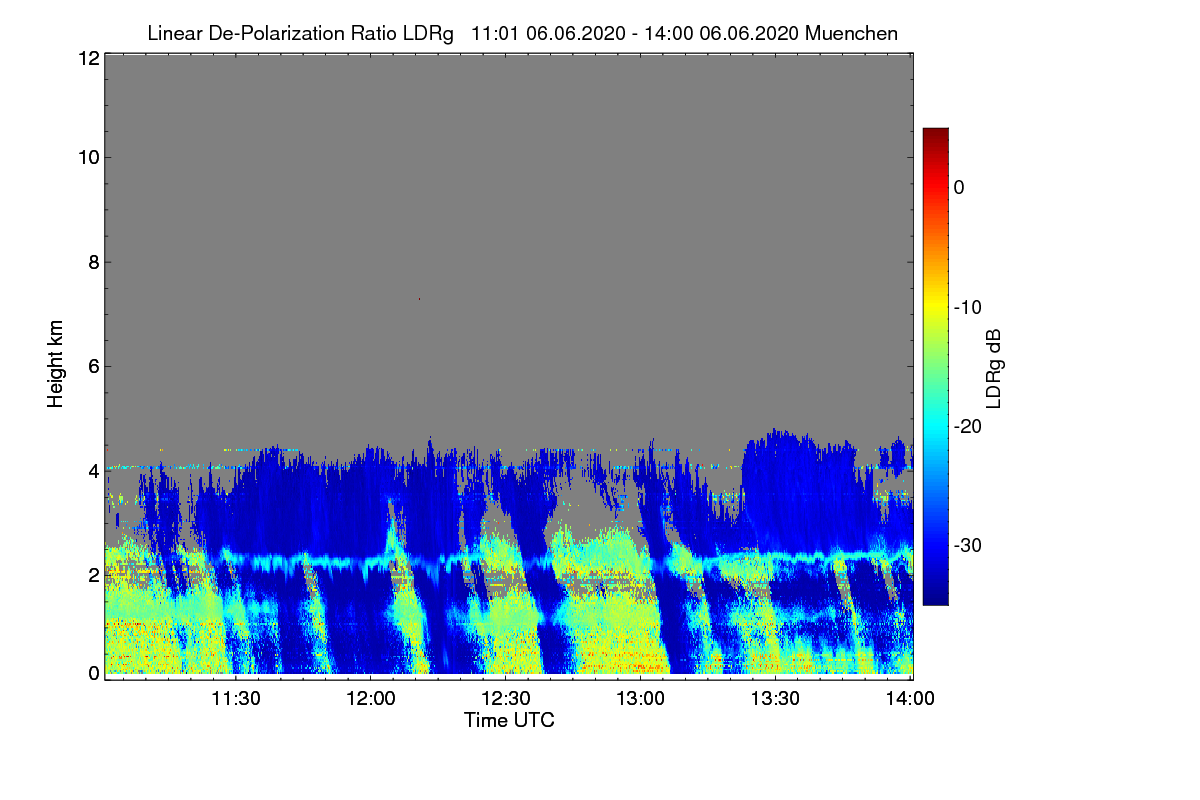Click the colorbar value '-30'
The width and height of the screenshot is (1200, 800).
967,545
